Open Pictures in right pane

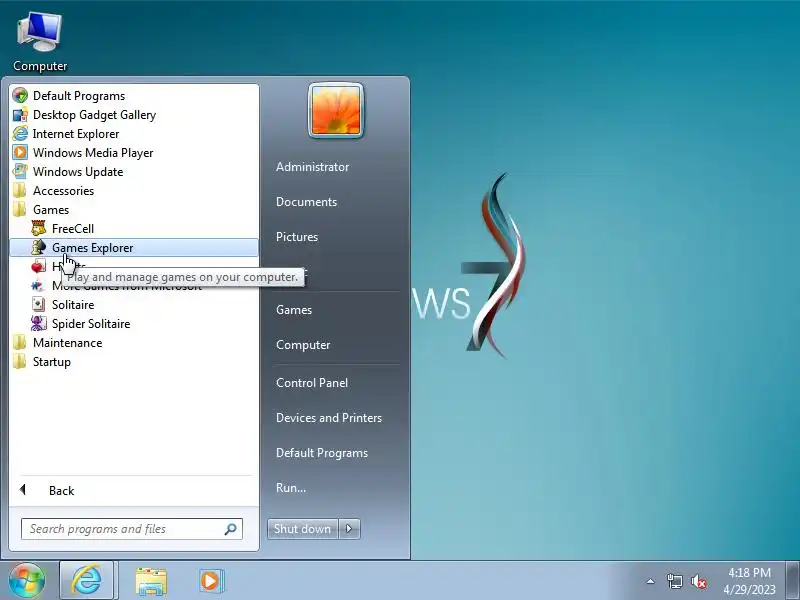point(297,237)
